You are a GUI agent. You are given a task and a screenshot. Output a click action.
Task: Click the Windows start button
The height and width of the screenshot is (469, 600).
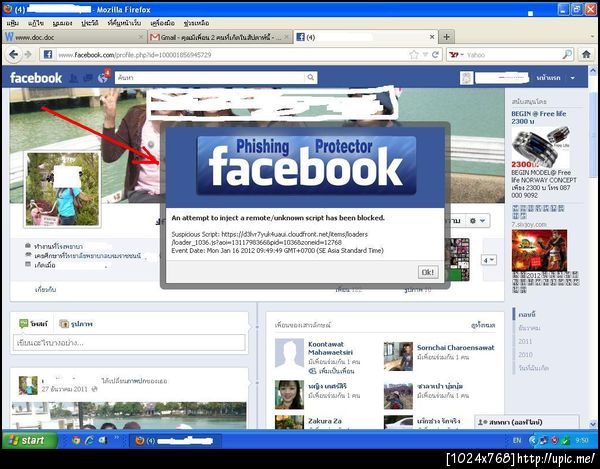[x=29, y=440]
